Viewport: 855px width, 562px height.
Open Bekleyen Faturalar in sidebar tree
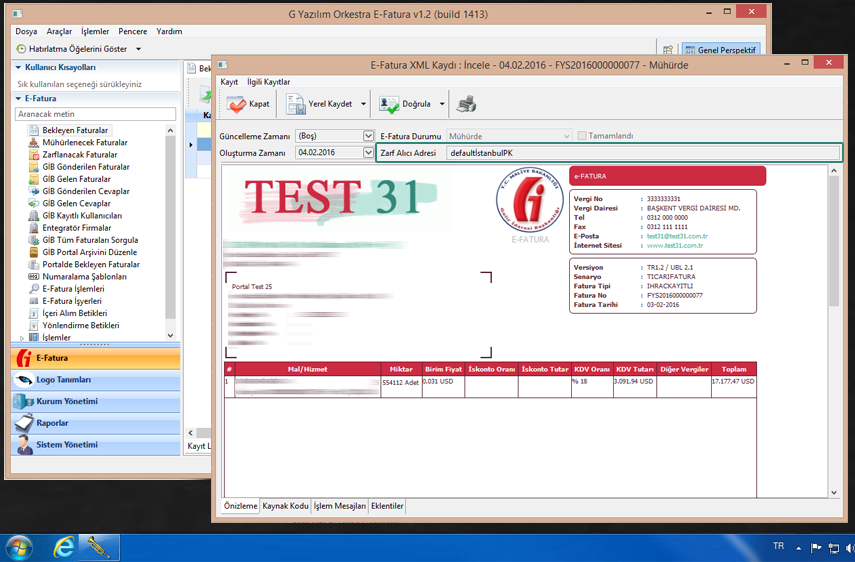(x=75, y=130)
